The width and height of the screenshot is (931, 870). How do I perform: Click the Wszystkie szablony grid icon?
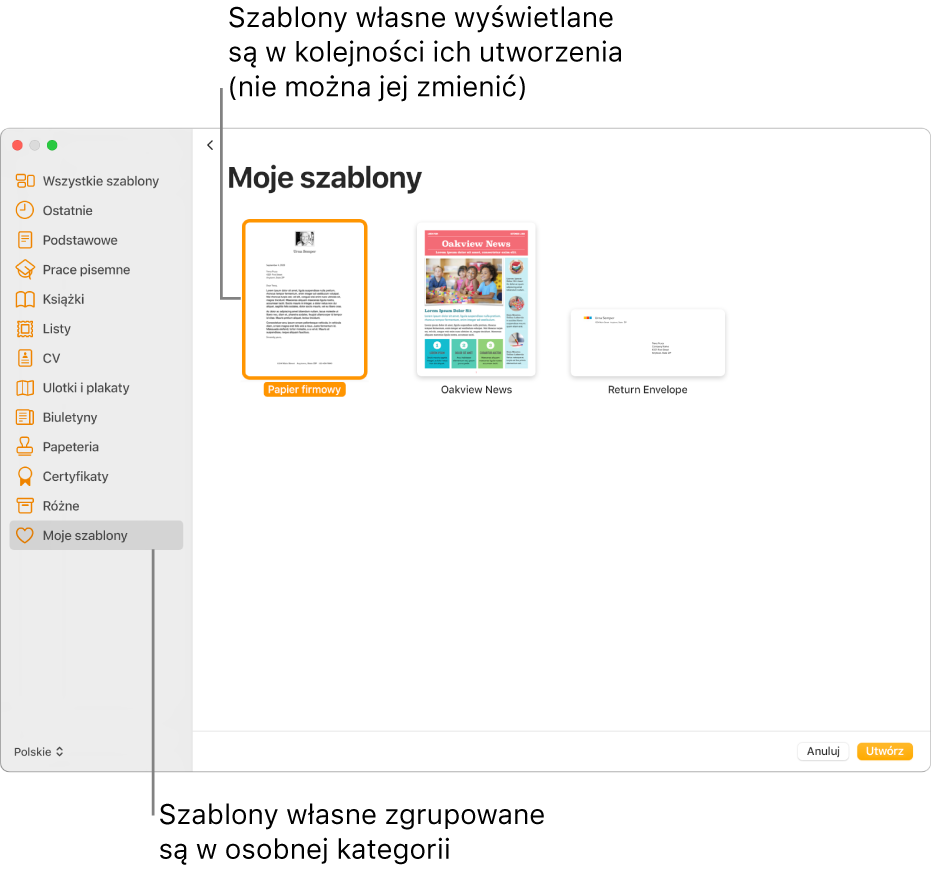click(25, 181)
